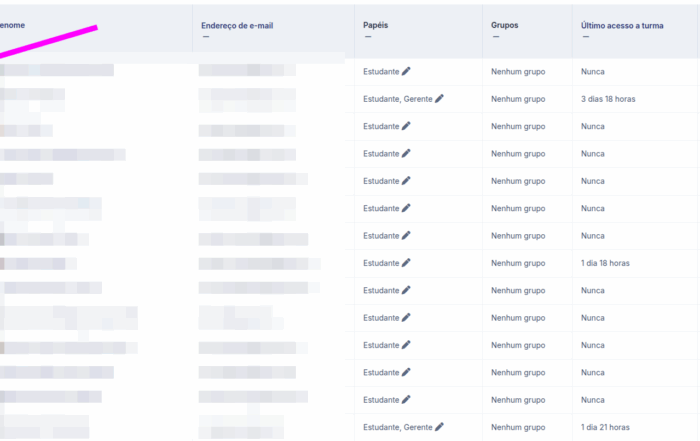The image size is (700, 441).
Task: Edit roles for user last seen 3 dias 18 horas
Action: tap(439, 99)
